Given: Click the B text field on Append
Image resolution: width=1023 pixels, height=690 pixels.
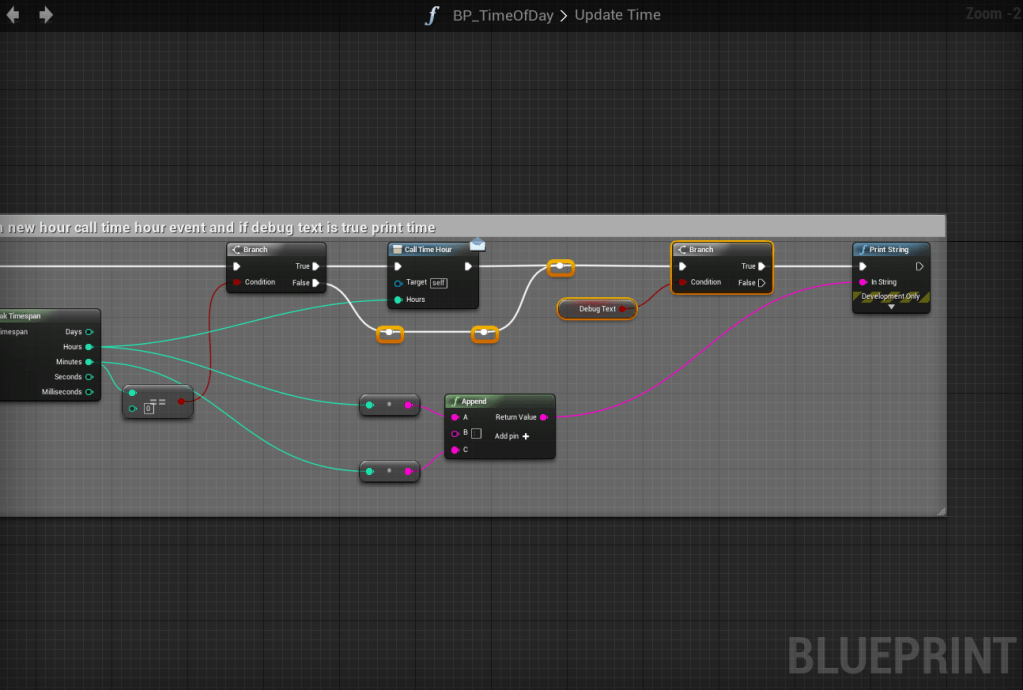Looking at the screenshot, I should click(476, 433).
